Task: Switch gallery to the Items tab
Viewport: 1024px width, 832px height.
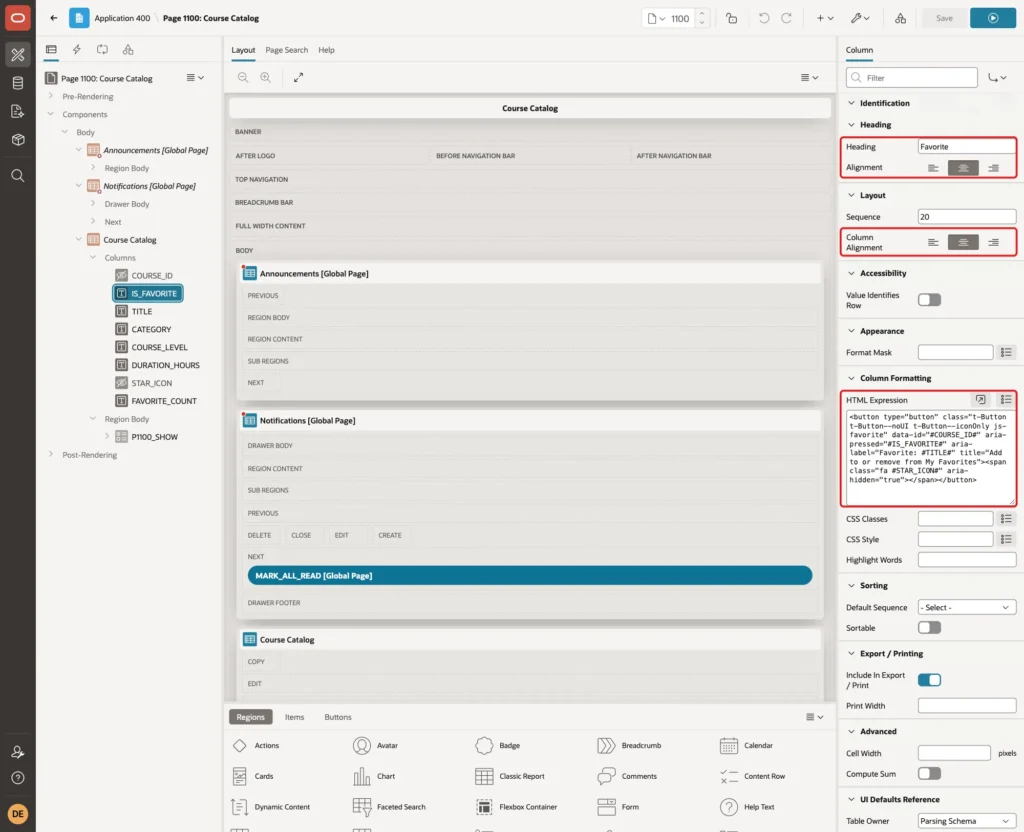Action: click(295, 717)
